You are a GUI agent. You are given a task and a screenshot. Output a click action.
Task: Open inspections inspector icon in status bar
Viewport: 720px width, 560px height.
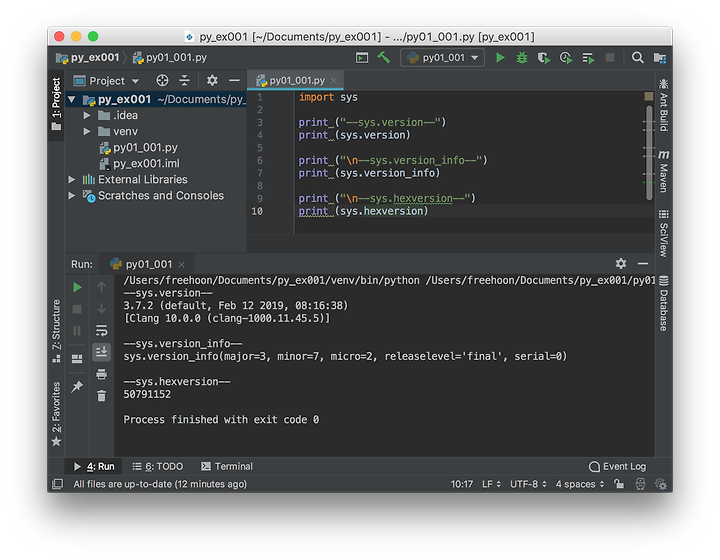[640, 484]
